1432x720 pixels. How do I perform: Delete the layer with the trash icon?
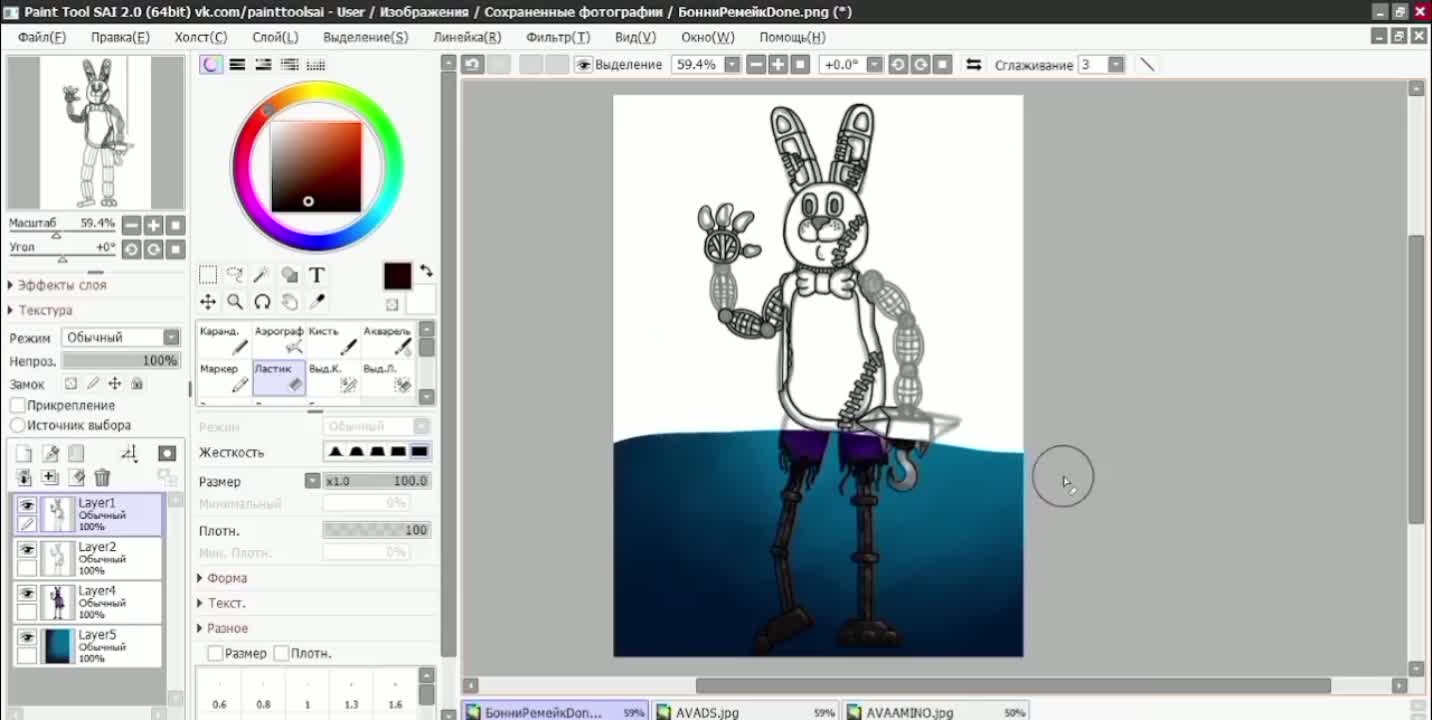tap(102, 478)
